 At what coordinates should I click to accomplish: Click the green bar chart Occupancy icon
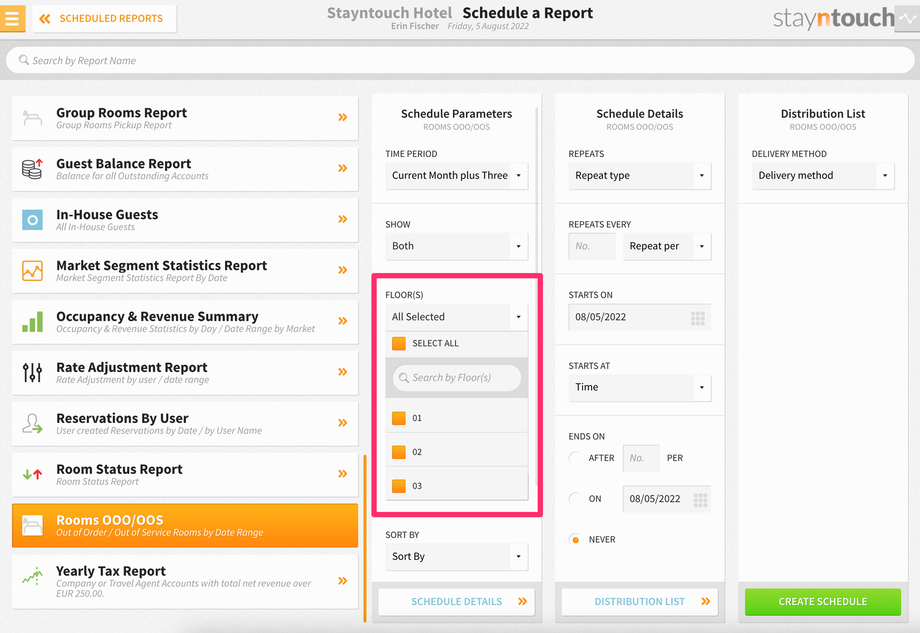coord(32,321)
